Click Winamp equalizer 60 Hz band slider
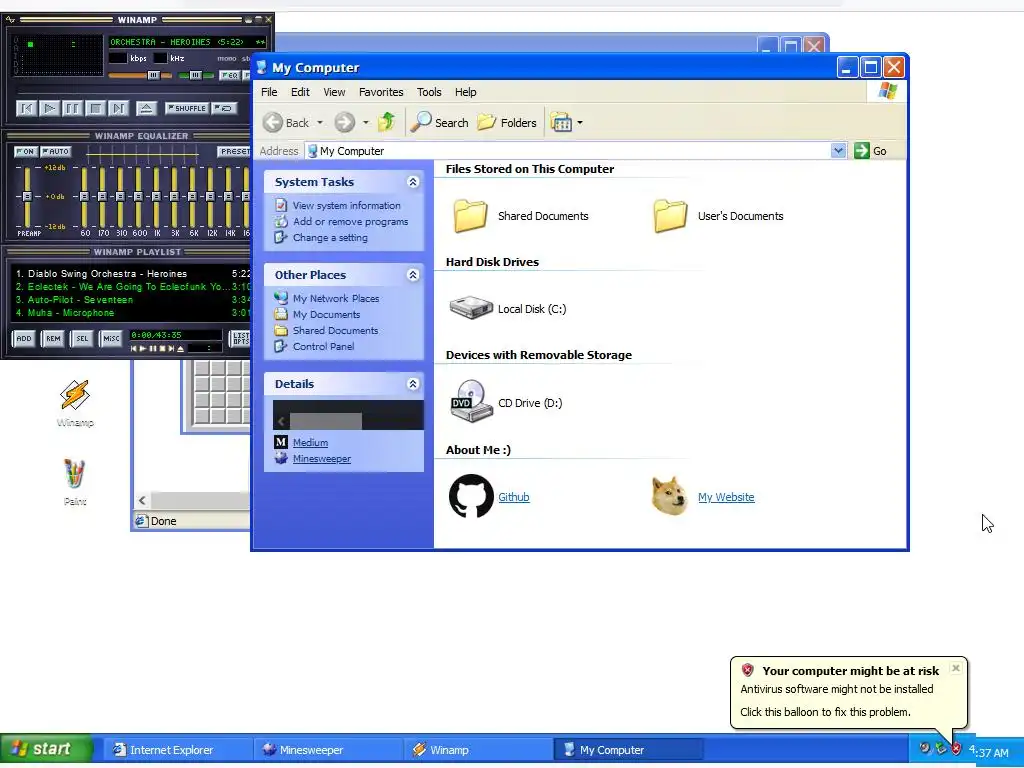Viewport: 1024px width, 768px height. pyautogui.click(x=84, y=196)
